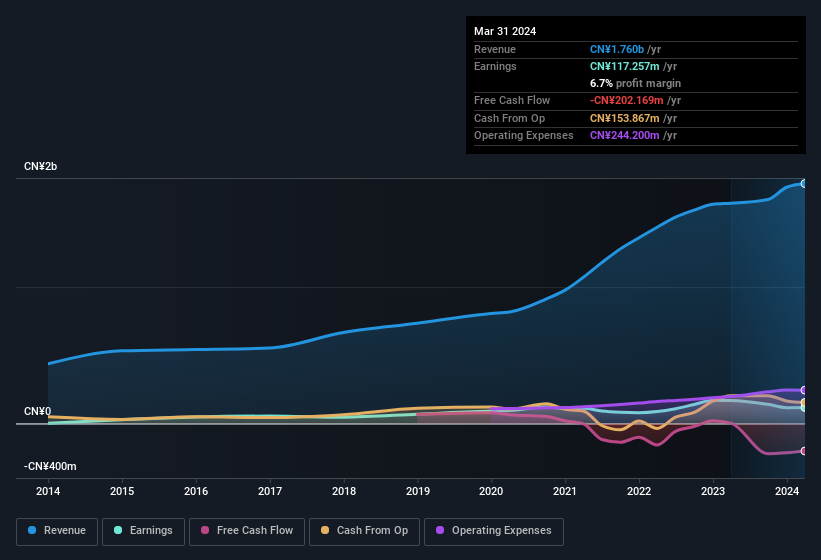Click the 2021 x-axis label
Screen dimensions: 821x560
pos(565,491)
